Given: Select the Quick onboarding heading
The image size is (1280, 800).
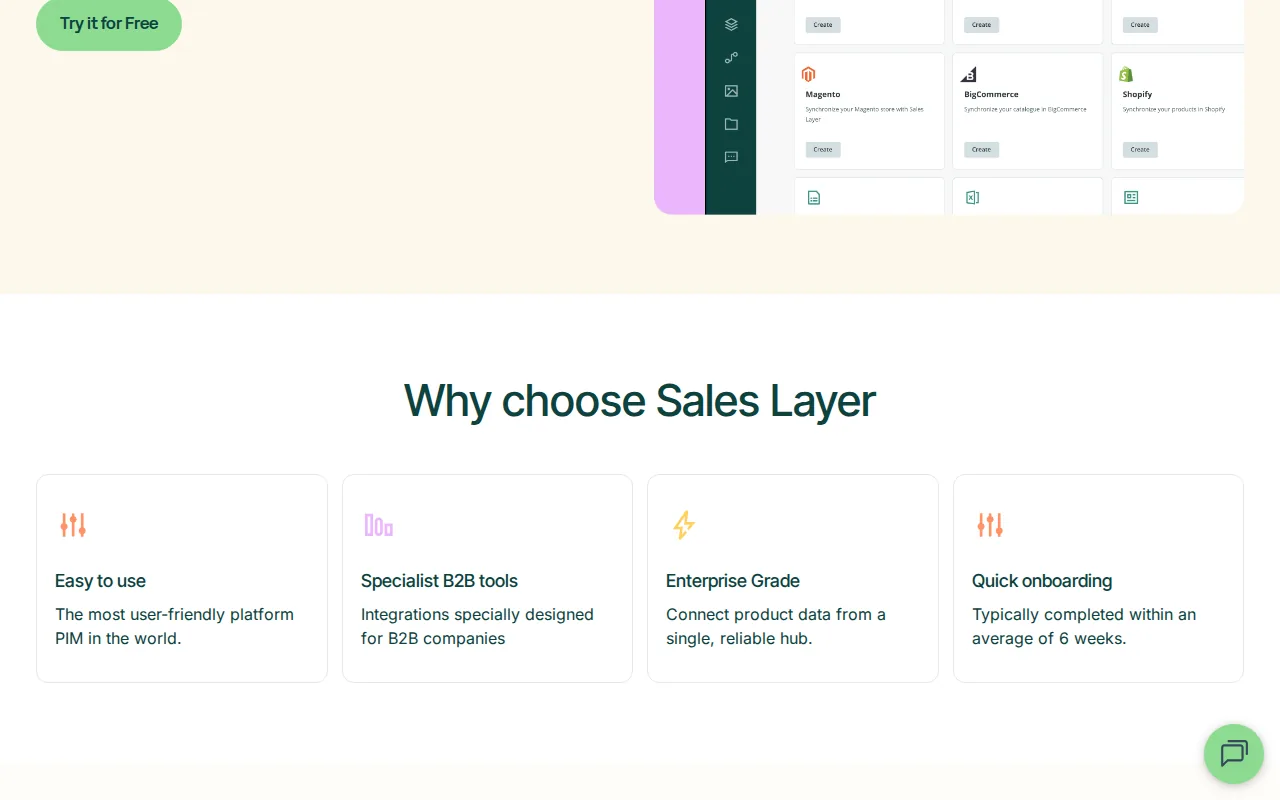Looking at the screenshot, I should [x=1042, y=581].
